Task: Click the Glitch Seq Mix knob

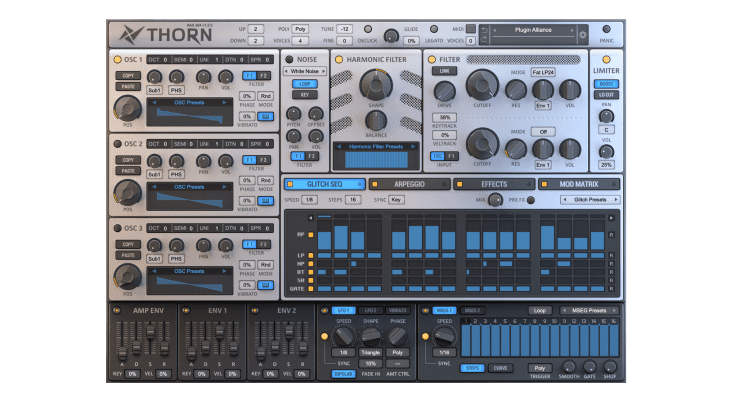Action: point(495,200)
